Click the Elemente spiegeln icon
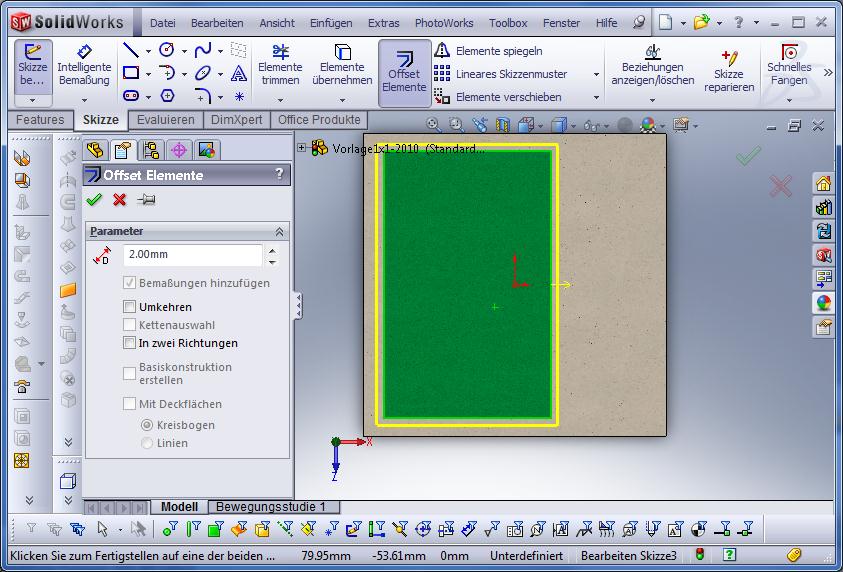The height and width of the screenshot is (572, 843). (x=442, y=51)
